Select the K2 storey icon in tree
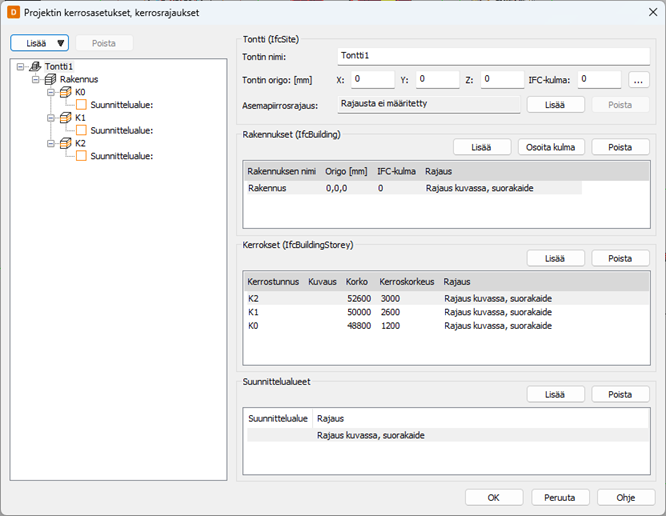Screen dimensions: 666x516 click(66, 144)
